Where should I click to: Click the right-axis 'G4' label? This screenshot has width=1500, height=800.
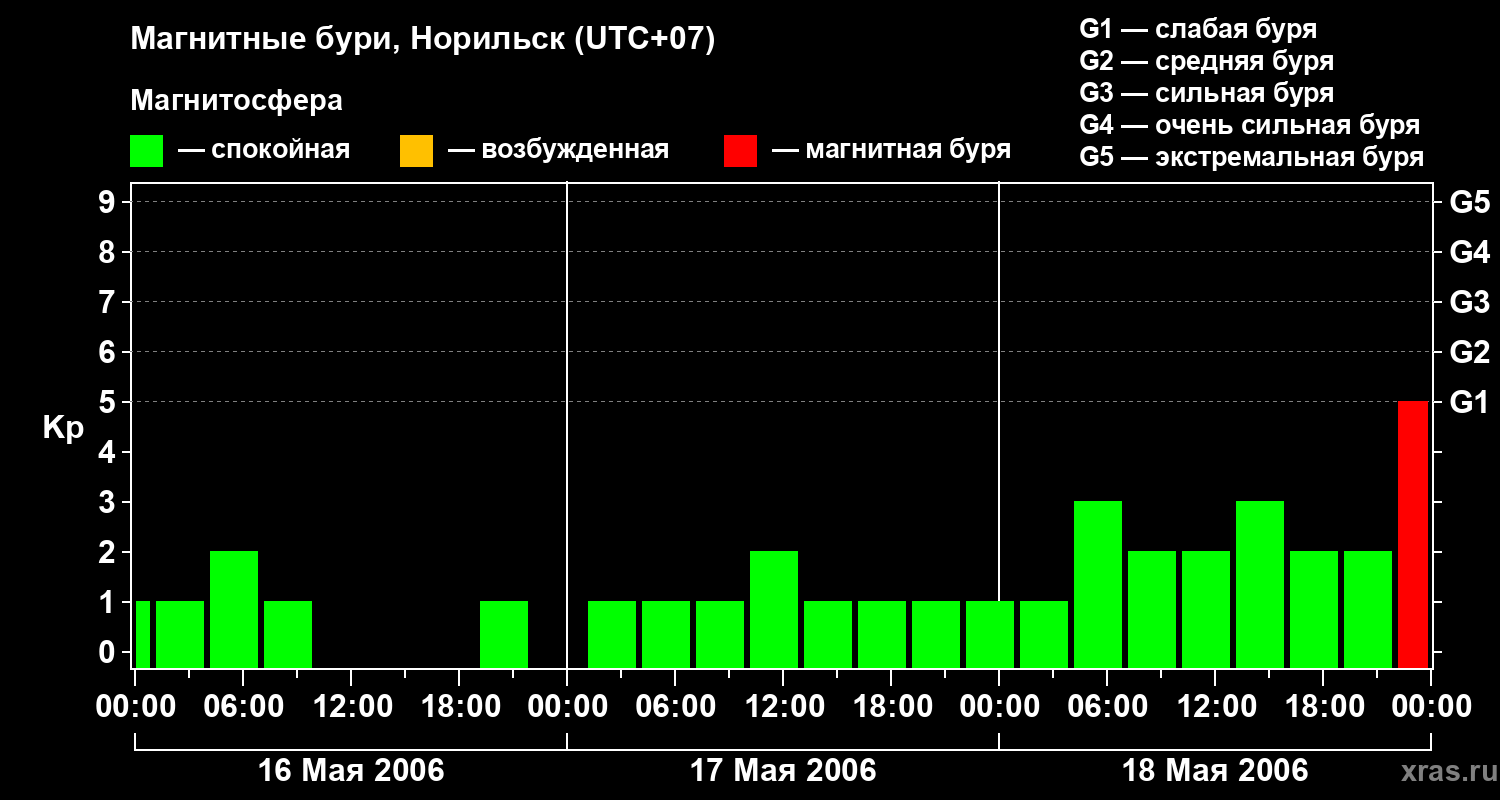click(x=1470, y=252)
